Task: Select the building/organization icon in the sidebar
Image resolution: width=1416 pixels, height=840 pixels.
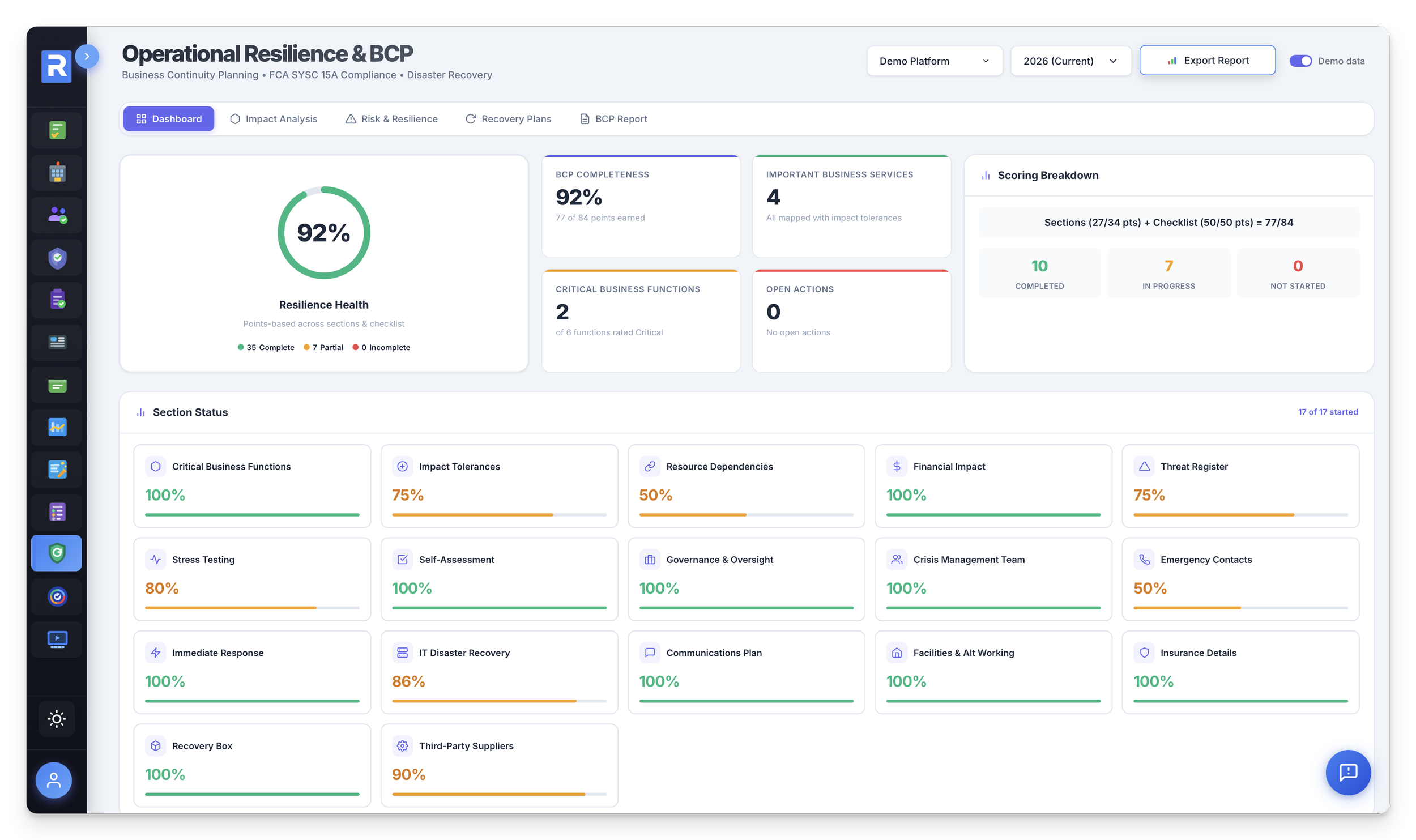Action: click(56, 172)
